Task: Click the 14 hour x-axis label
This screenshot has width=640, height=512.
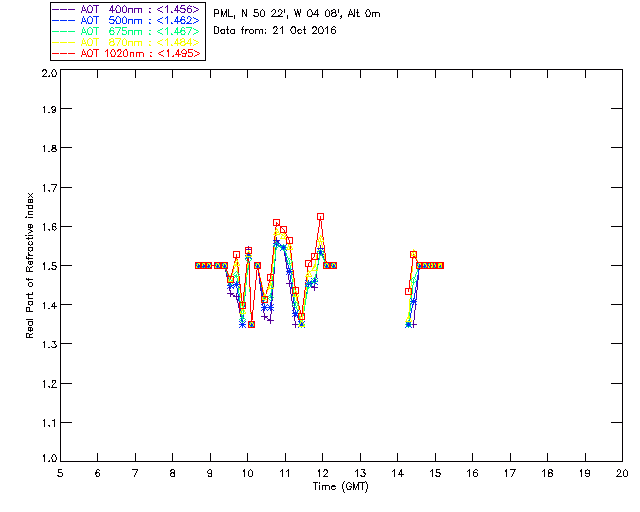Action: click(398, 473)
